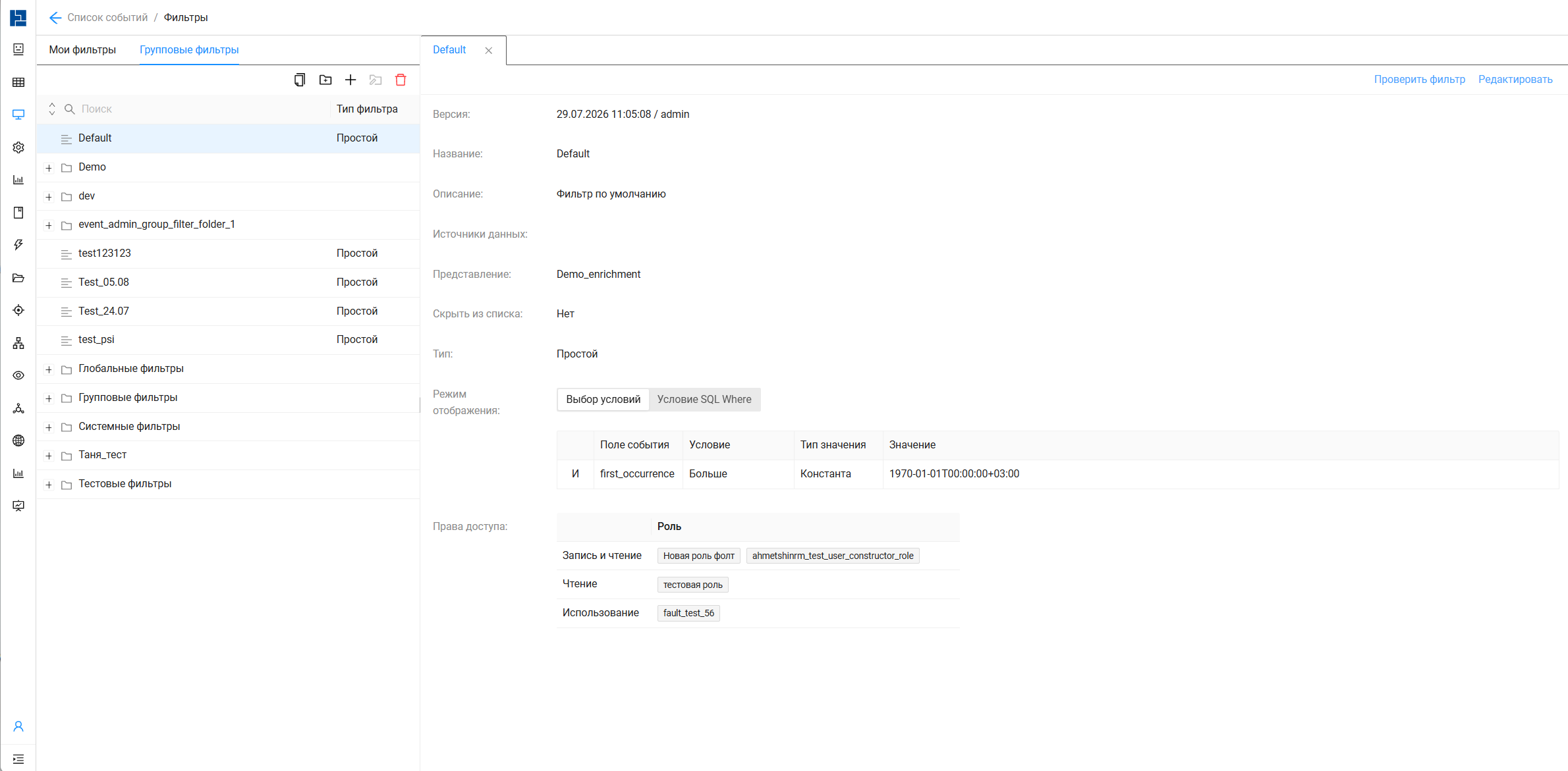Open the gear settings sidebar icon
This screenshot has width=1568, height=771.
click(x=18, y=147)
